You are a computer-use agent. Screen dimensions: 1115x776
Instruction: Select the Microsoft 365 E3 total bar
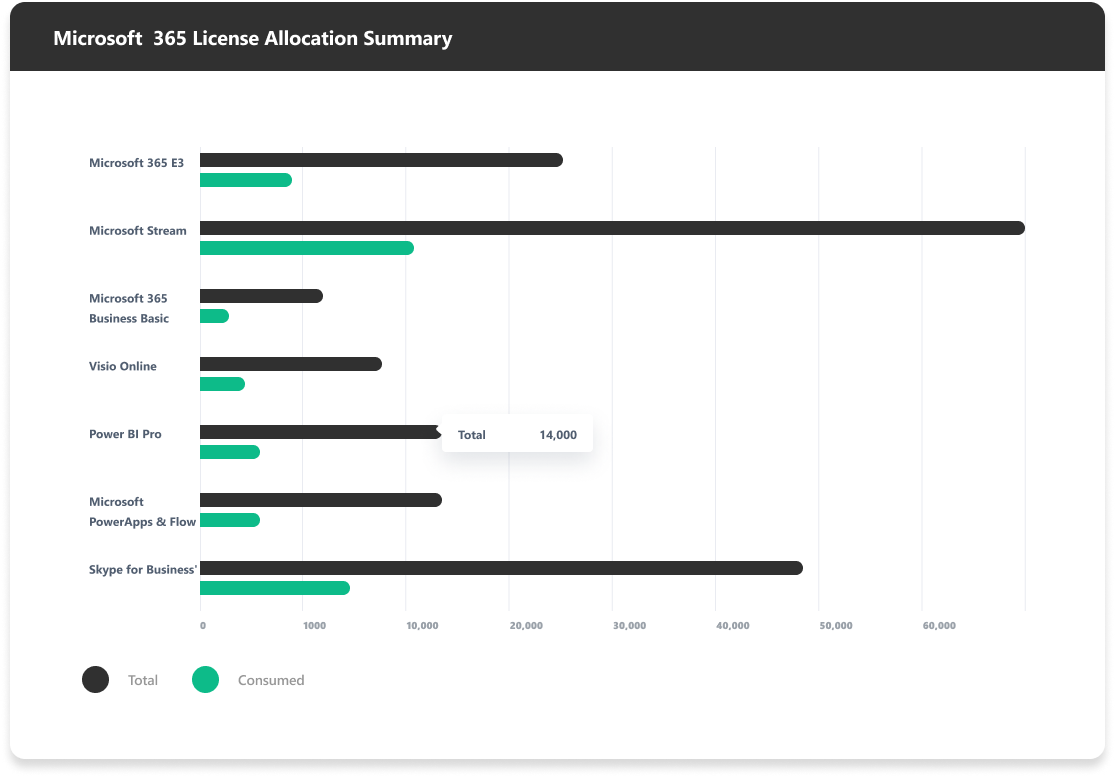click(381, 160)
